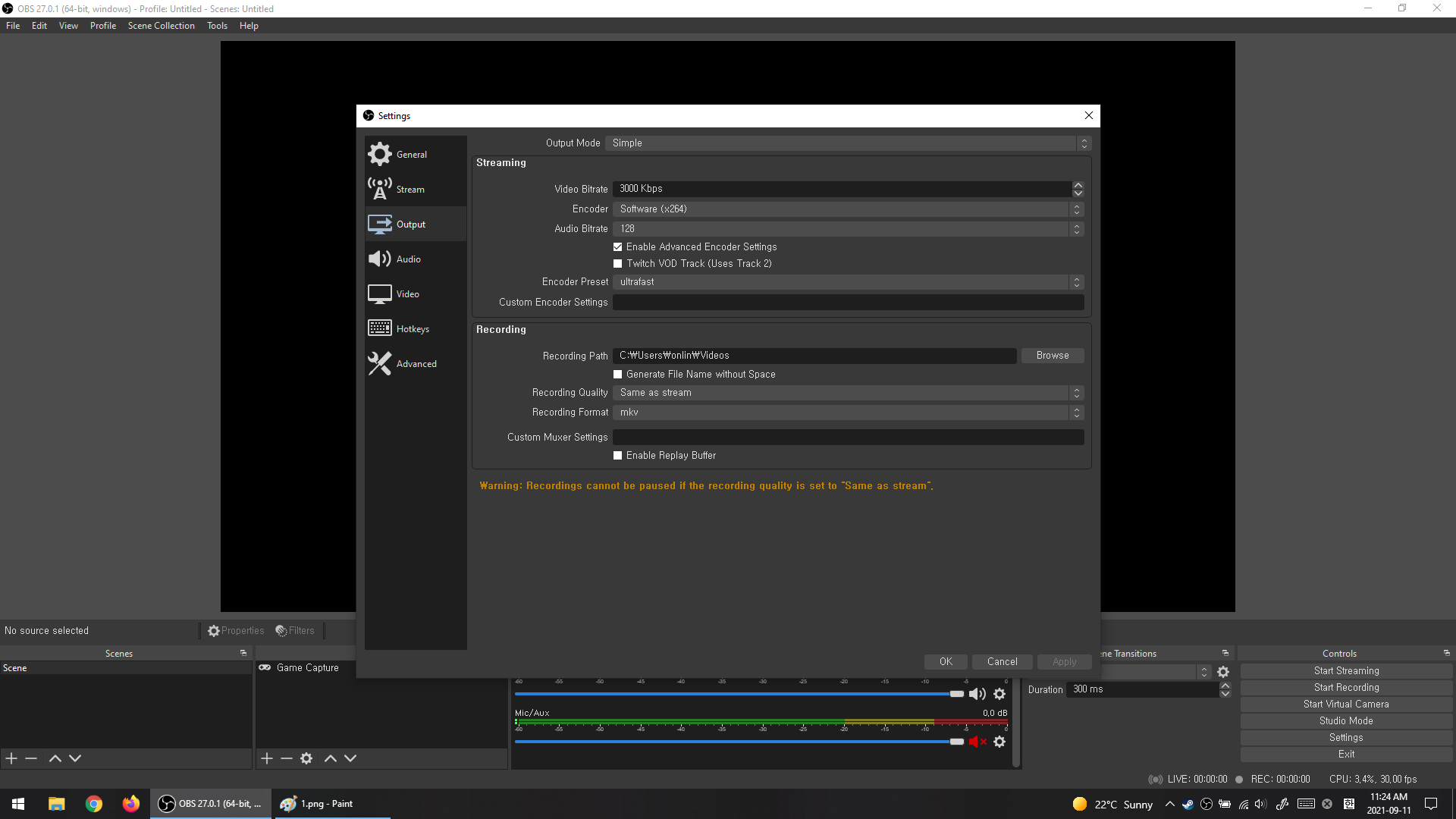Open the Output Mode dropdown
This screenshot has height=819, width=1456.
847,143
